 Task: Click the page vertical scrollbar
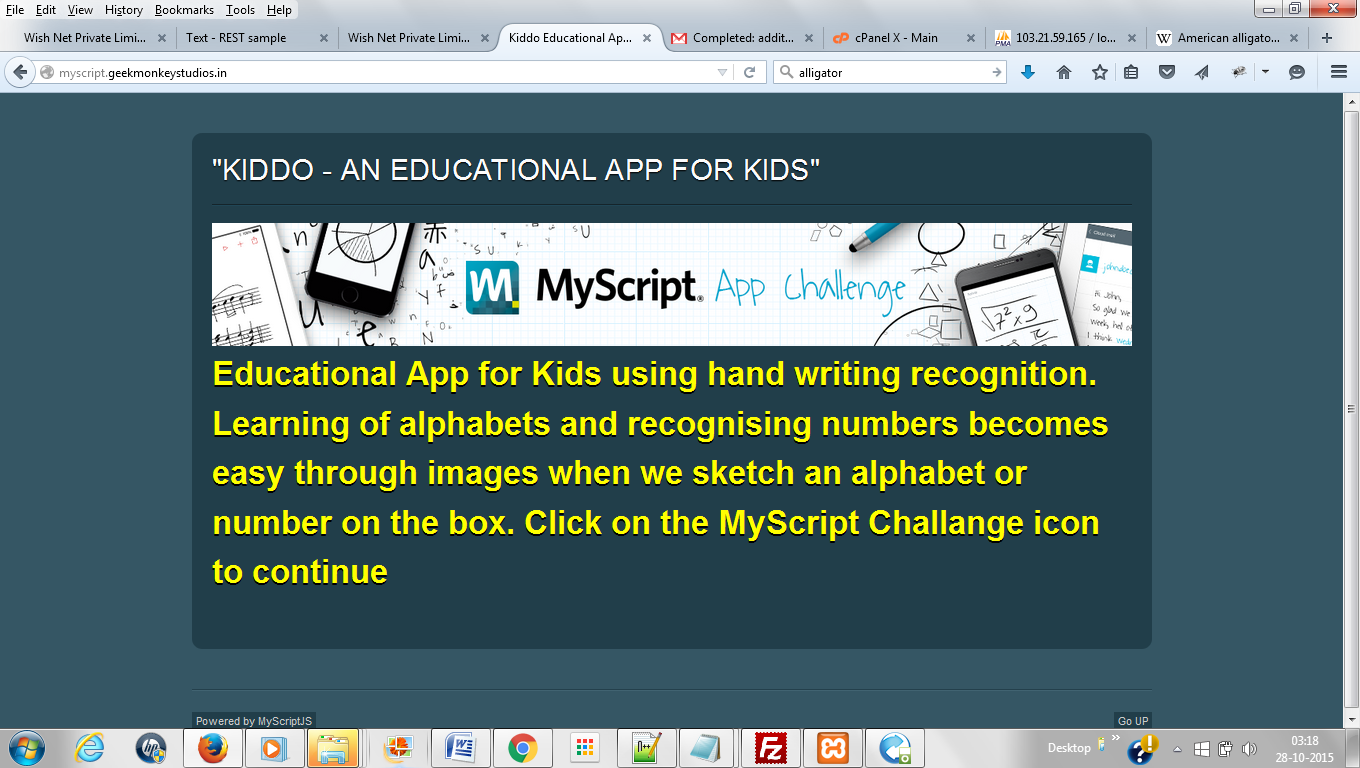click(1351, 408)
